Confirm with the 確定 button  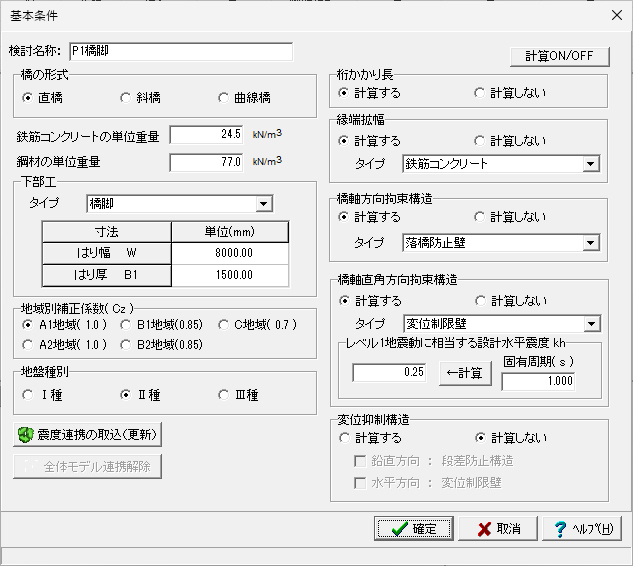click(414, 529)
